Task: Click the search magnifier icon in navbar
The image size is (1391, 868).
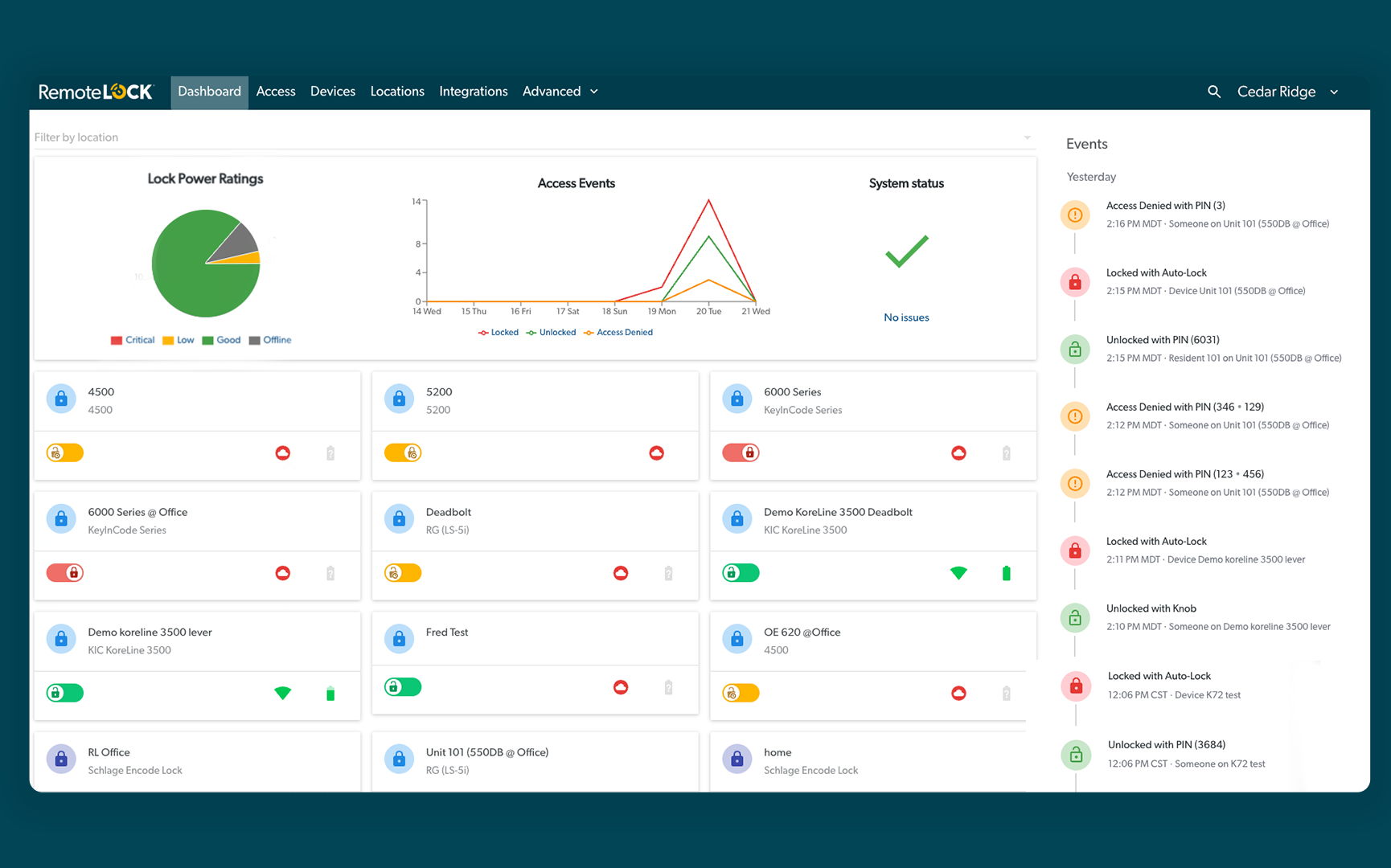Action: point(1214,92)
